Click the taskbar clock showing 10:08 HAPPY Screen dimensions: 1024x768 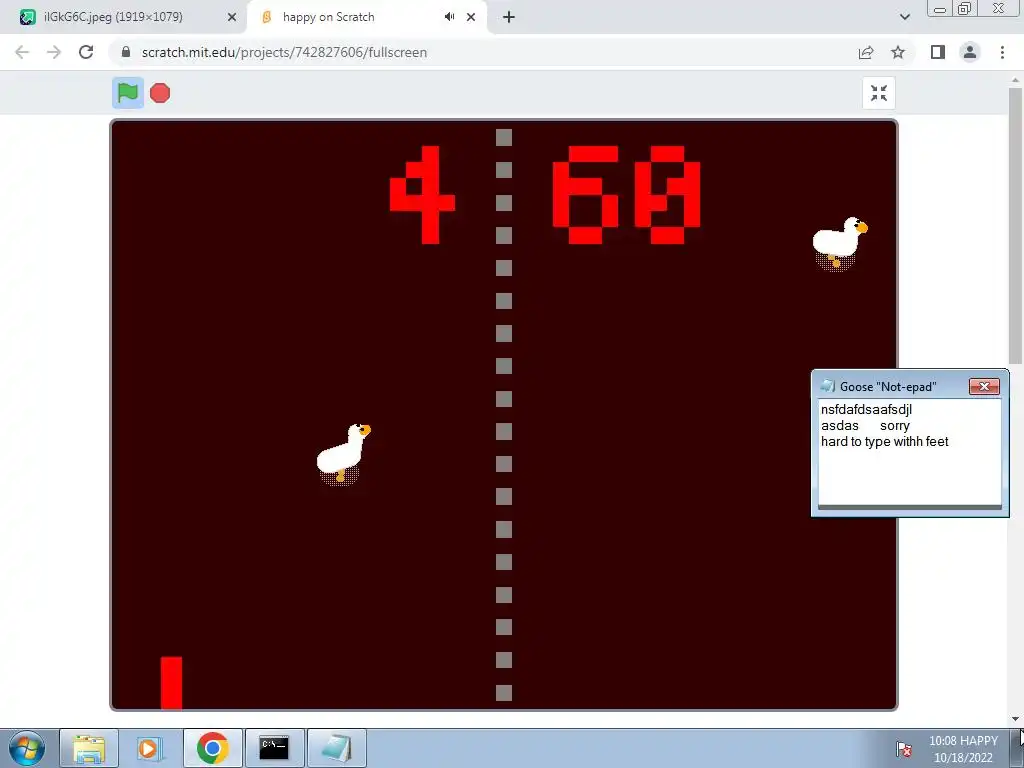(x=963, y=749)
